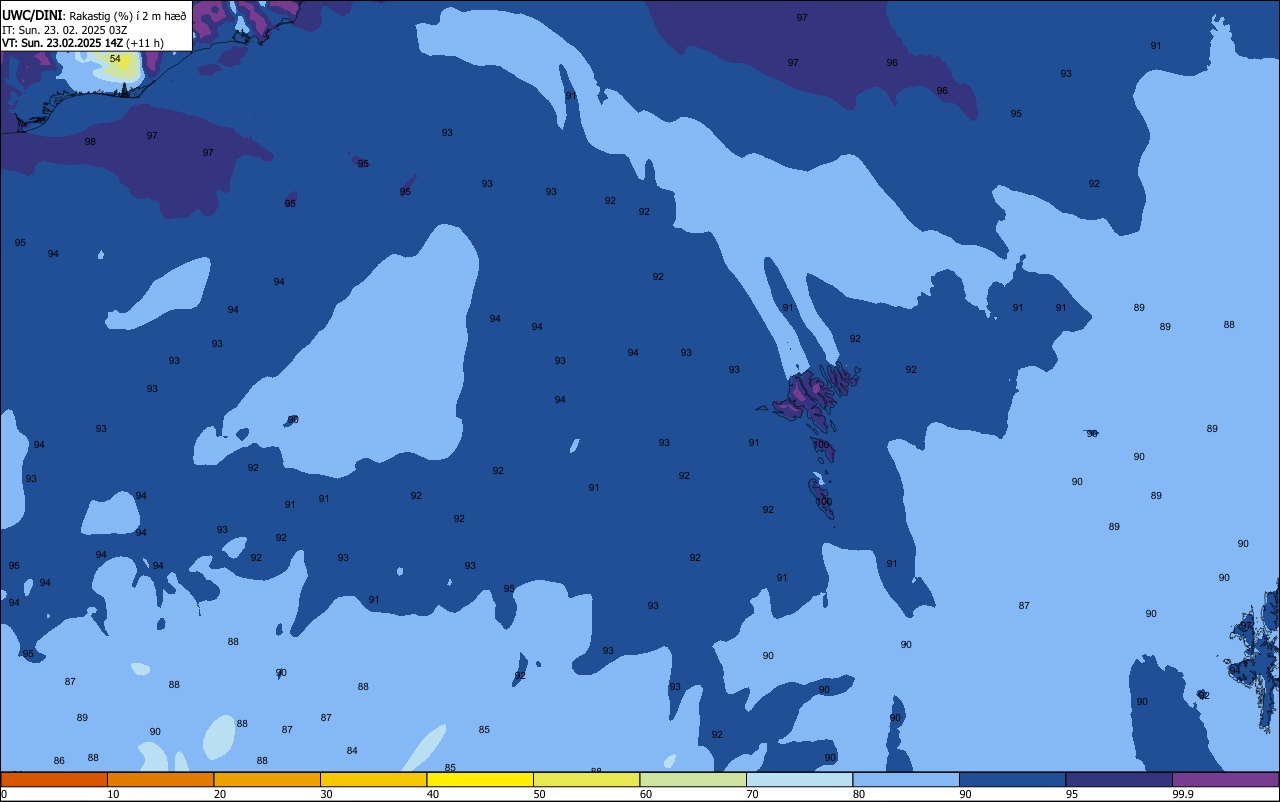Click the legend tick label '10'
This screenshot has height=802, width=1280.
(x=113, y=794)
